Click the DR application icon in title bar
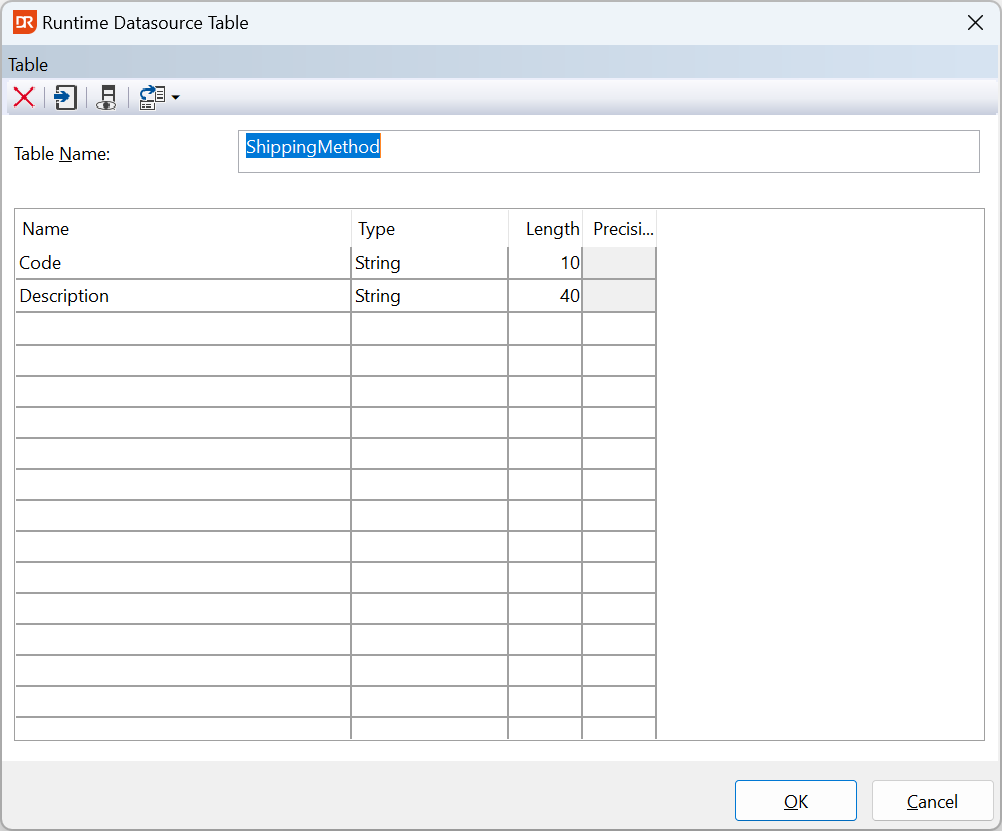Viewport: 1002px width, 831px height. 25,22
